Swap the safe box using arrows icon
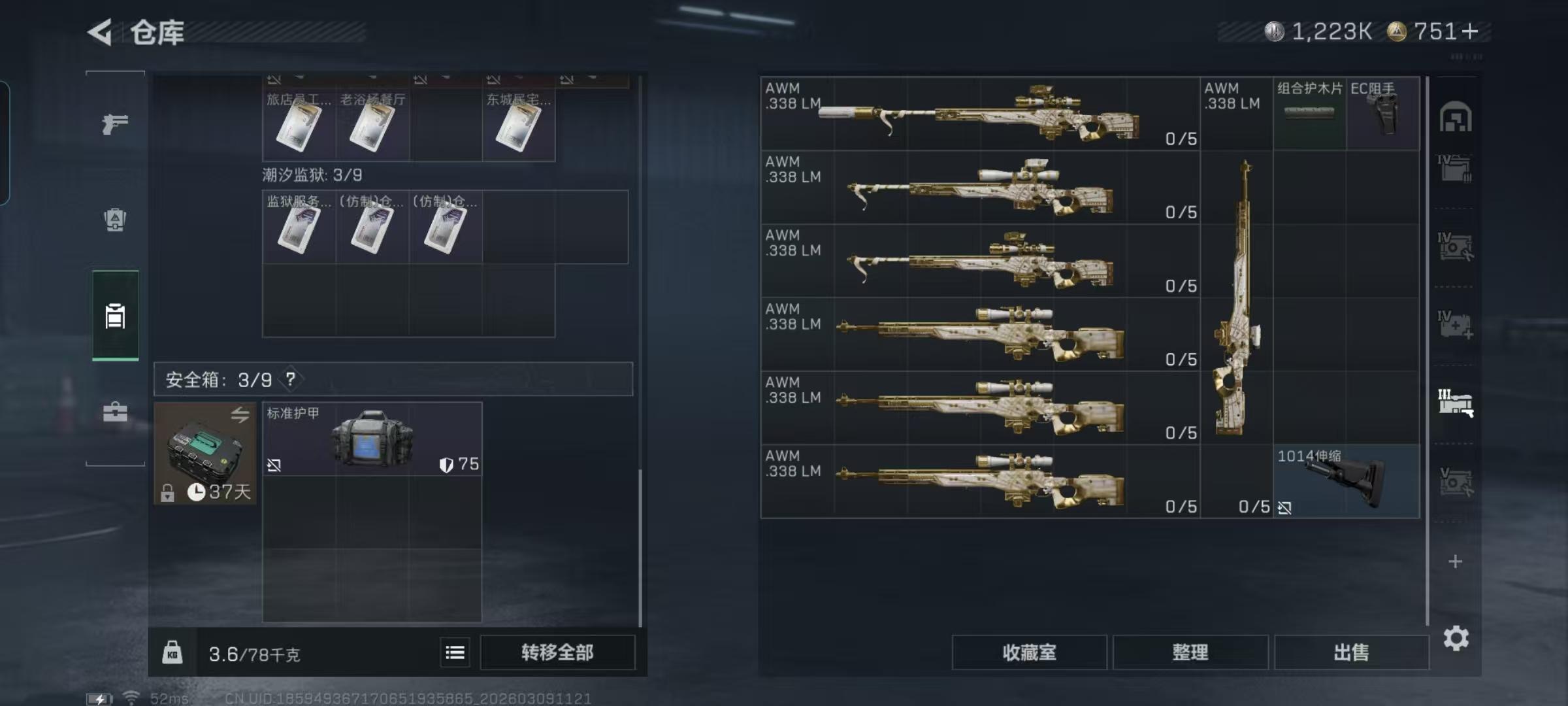Image resolution: width=1568 pixels, height=706 pixels. [x=240, y=414]
